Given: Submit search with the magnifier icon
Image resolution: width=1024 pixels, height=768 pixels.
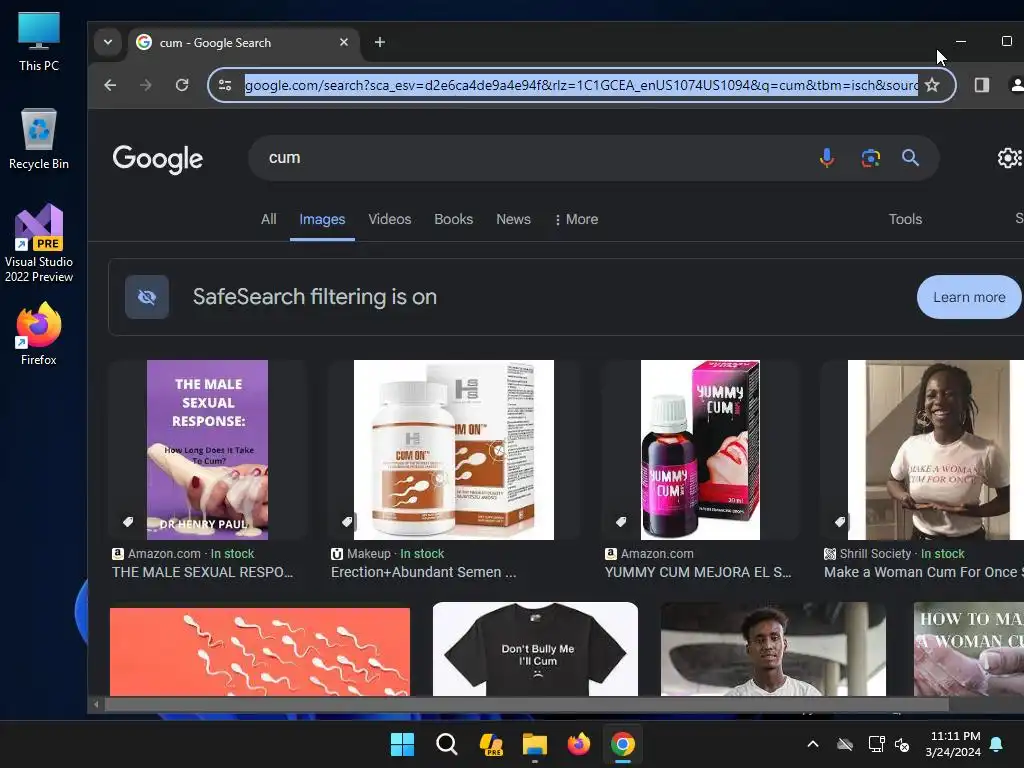Looking at the screenshot, I should [x=910, y=158].
